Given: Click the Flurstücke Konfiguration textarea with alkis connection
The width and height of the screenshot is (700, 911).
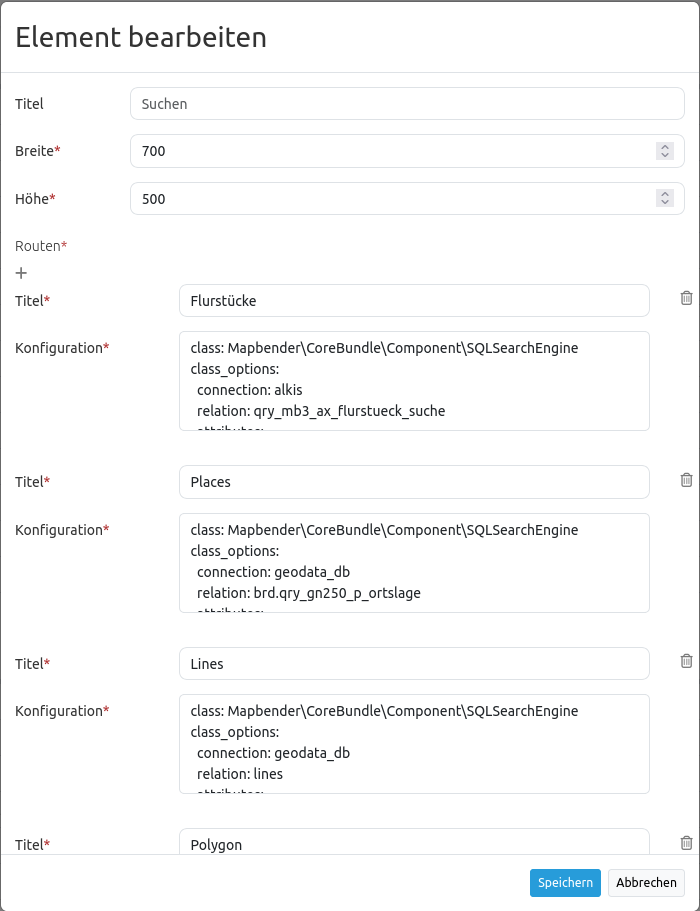Looking at the screenshot, I should click(414, 381).
